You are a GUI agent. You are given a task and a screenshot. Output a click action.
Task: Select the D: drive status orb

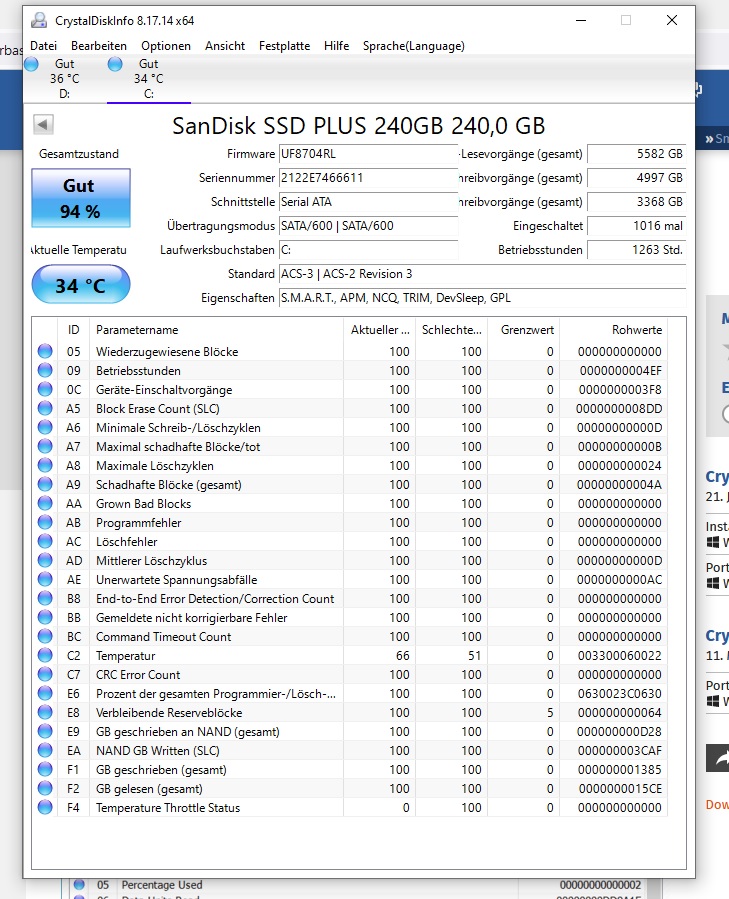pos(32,64)
